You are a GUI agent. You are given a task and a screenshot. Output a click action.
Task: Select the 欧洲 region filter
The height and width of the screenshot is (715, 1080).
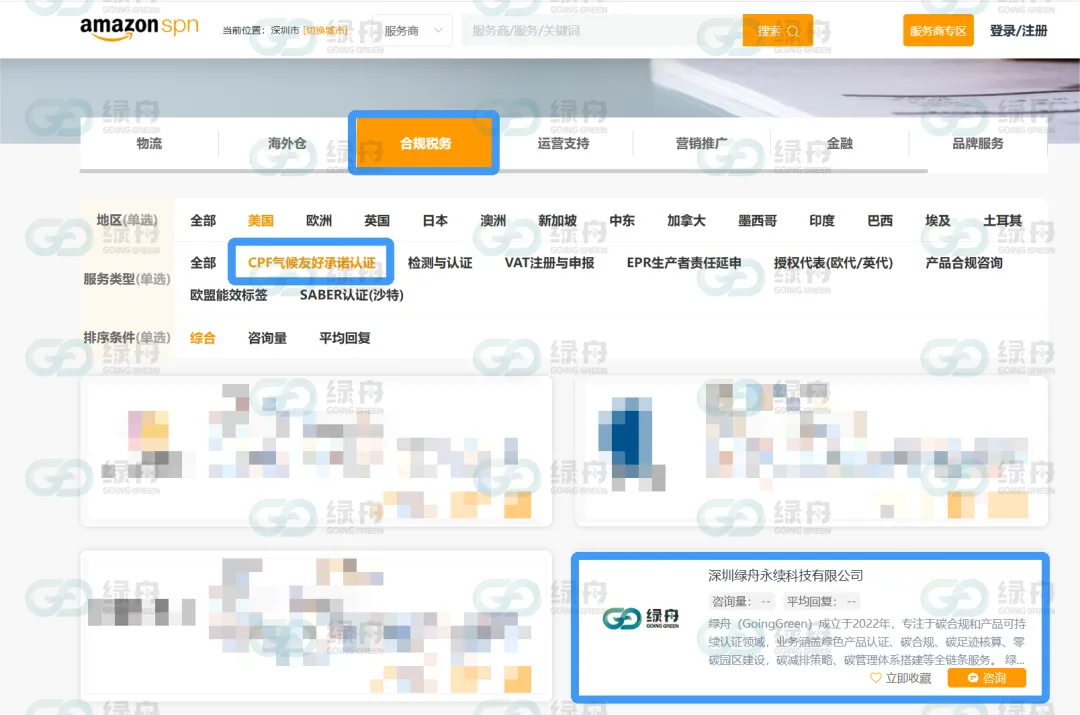click(319, 220)
